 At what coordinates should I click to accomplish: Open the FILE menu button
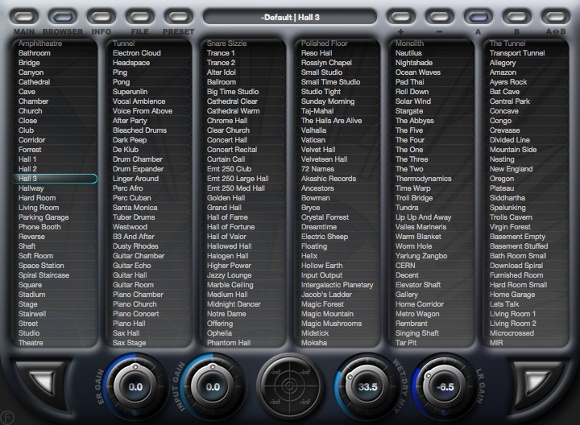140,17
